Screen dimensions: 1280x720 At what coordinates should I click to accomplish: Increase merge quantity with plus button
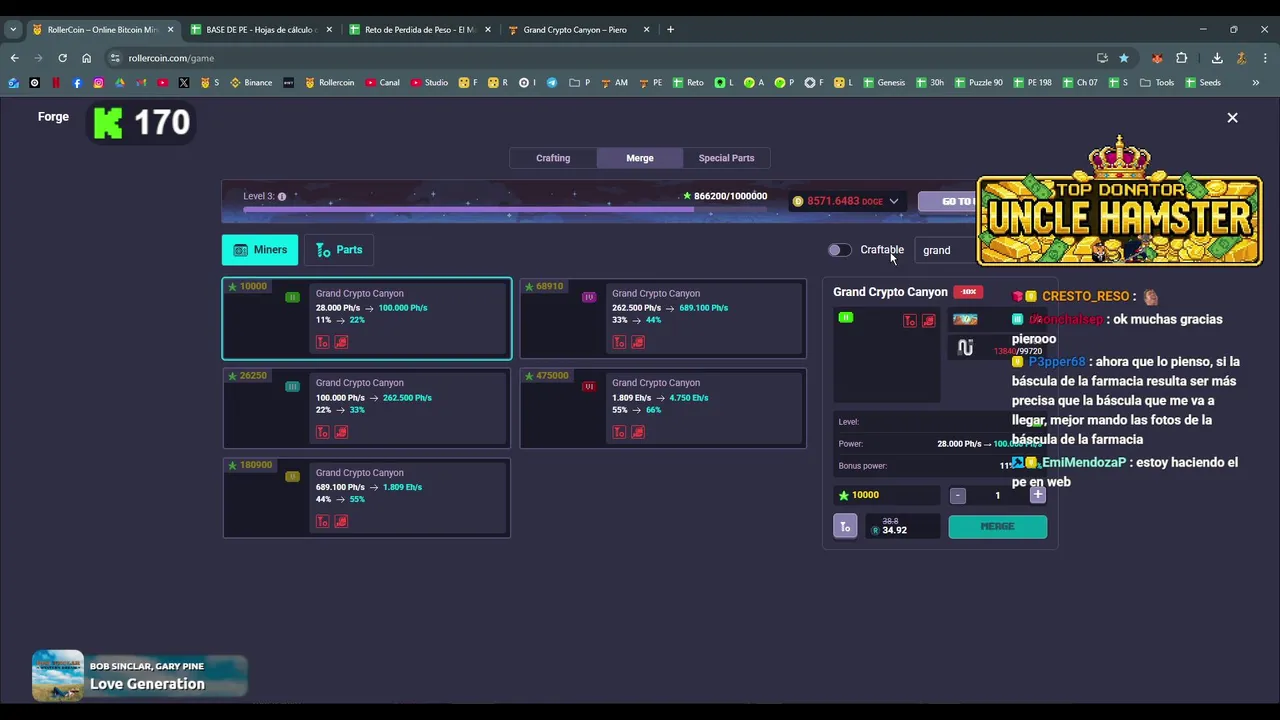tap(1037, 495)
